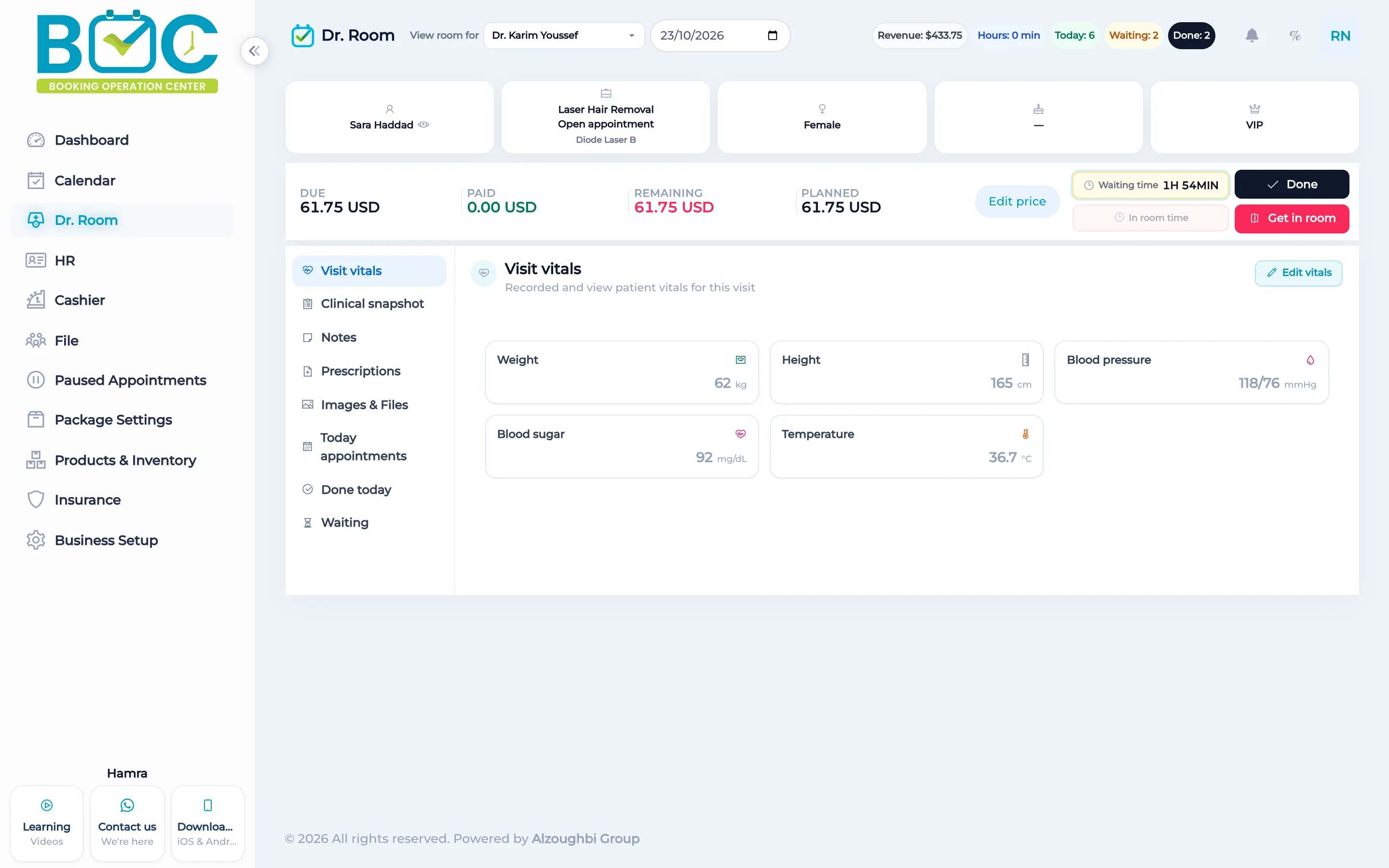Image resolution: width=1389 pixels, height=868 pixels.
Task: Open Calendar from the sidebar
Action: click(x=122, y=180)
